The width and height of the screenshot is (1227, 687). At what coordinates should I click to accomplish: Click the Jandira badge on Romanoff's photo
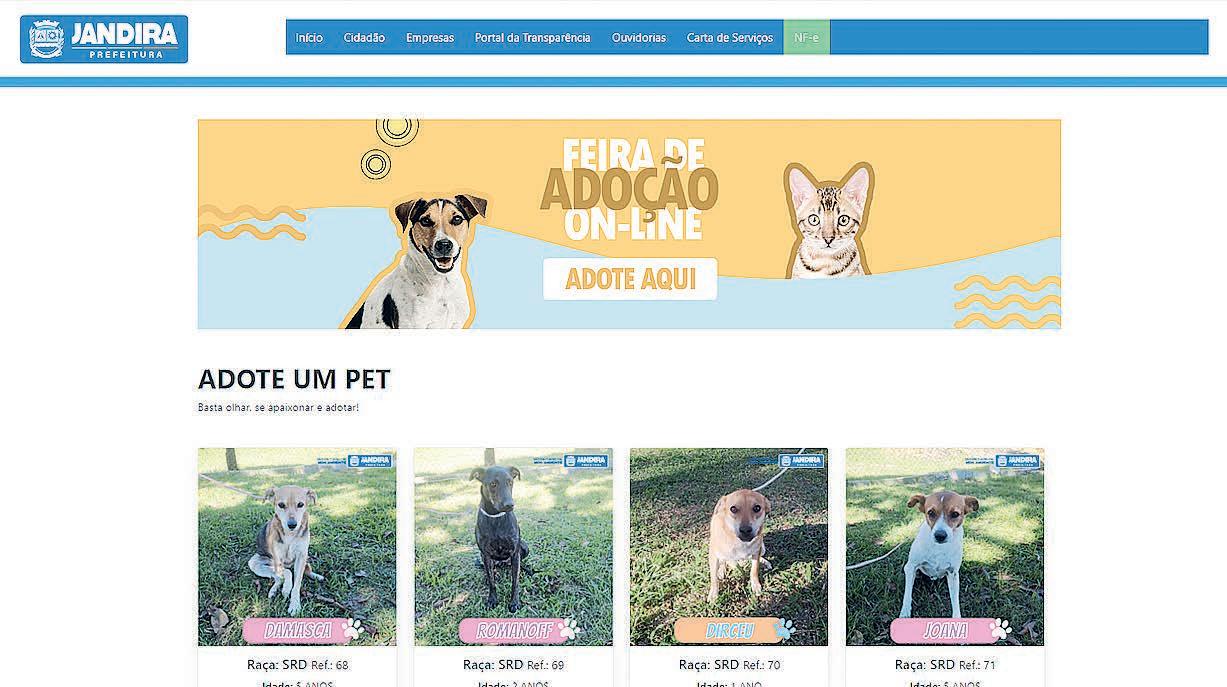(586, 461)
